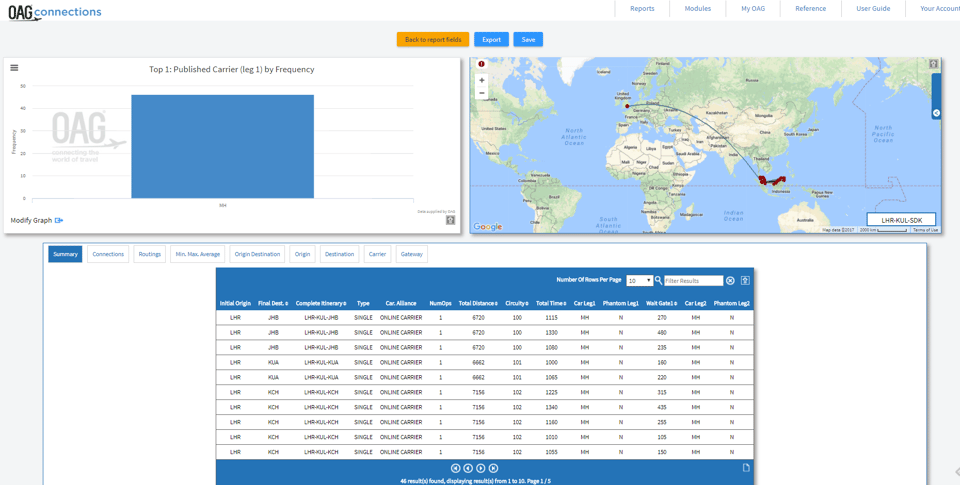The height and width of the screenshot is (485, 960).
Task: Click the search magnifier icon
Action: click(x=658, y=280)
